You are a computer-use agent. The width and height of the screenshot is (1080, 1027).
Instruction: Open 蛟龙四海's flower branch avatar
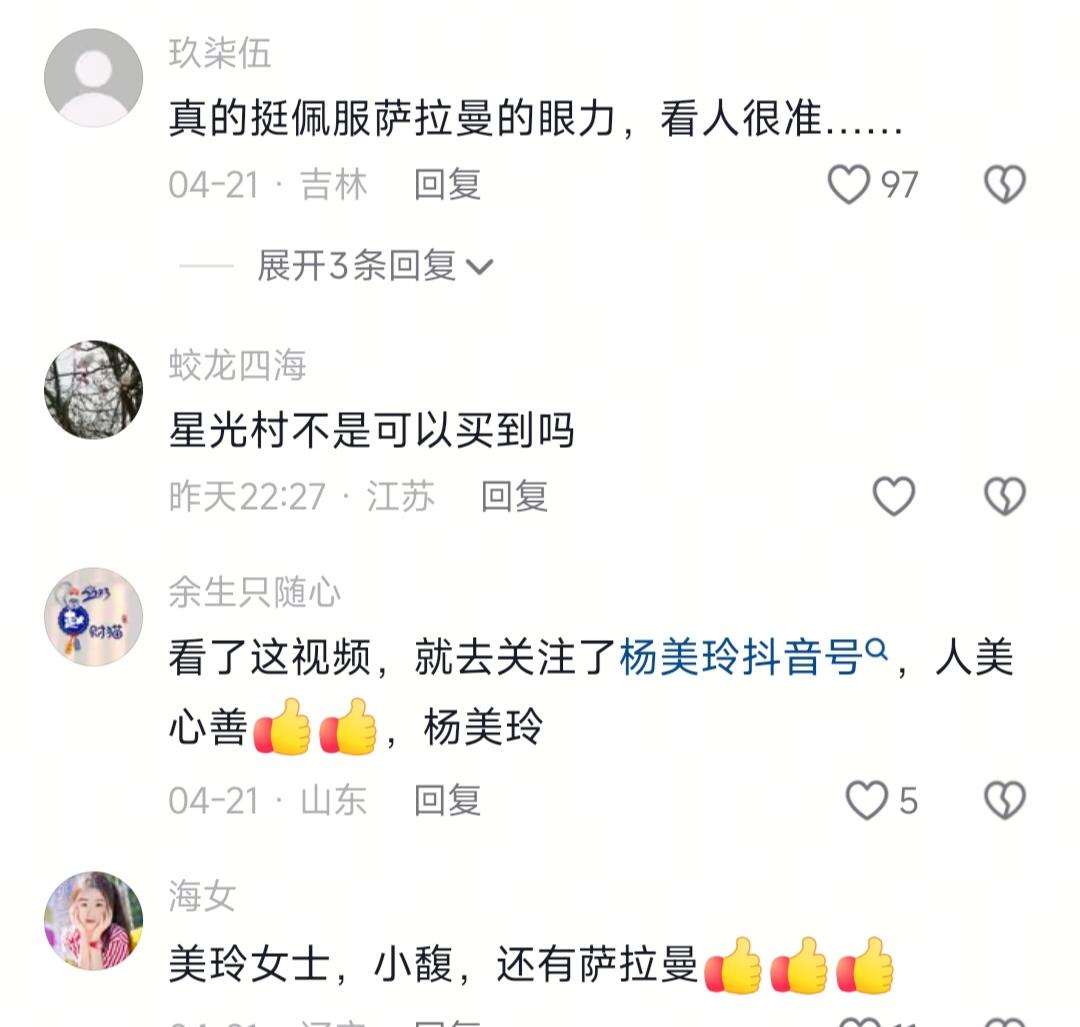94,389
